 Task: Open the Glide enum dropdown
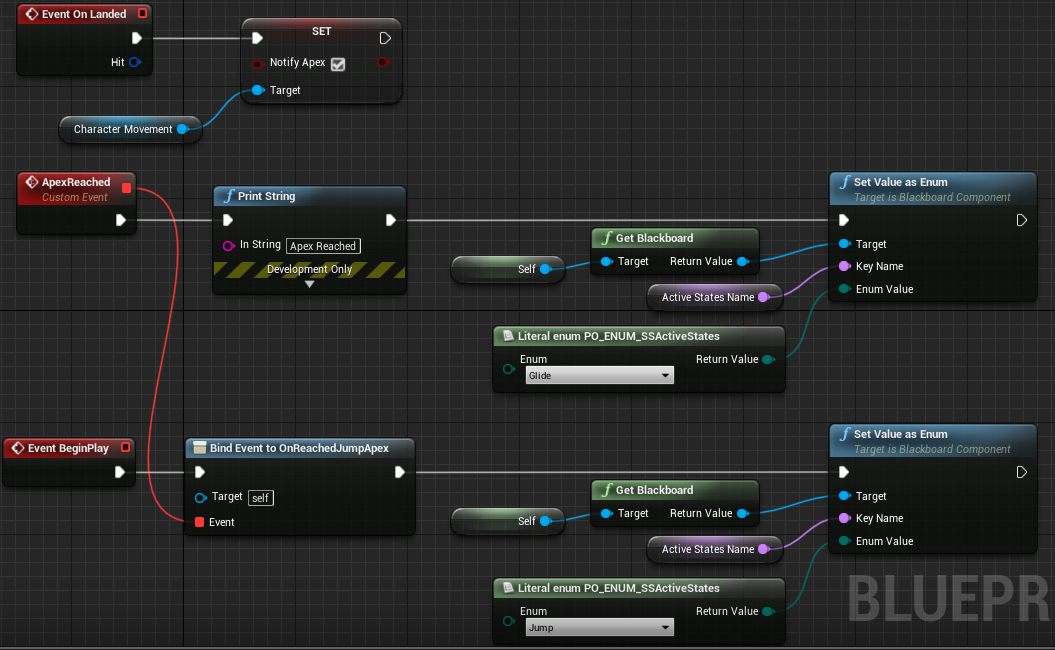click(599, 375)
